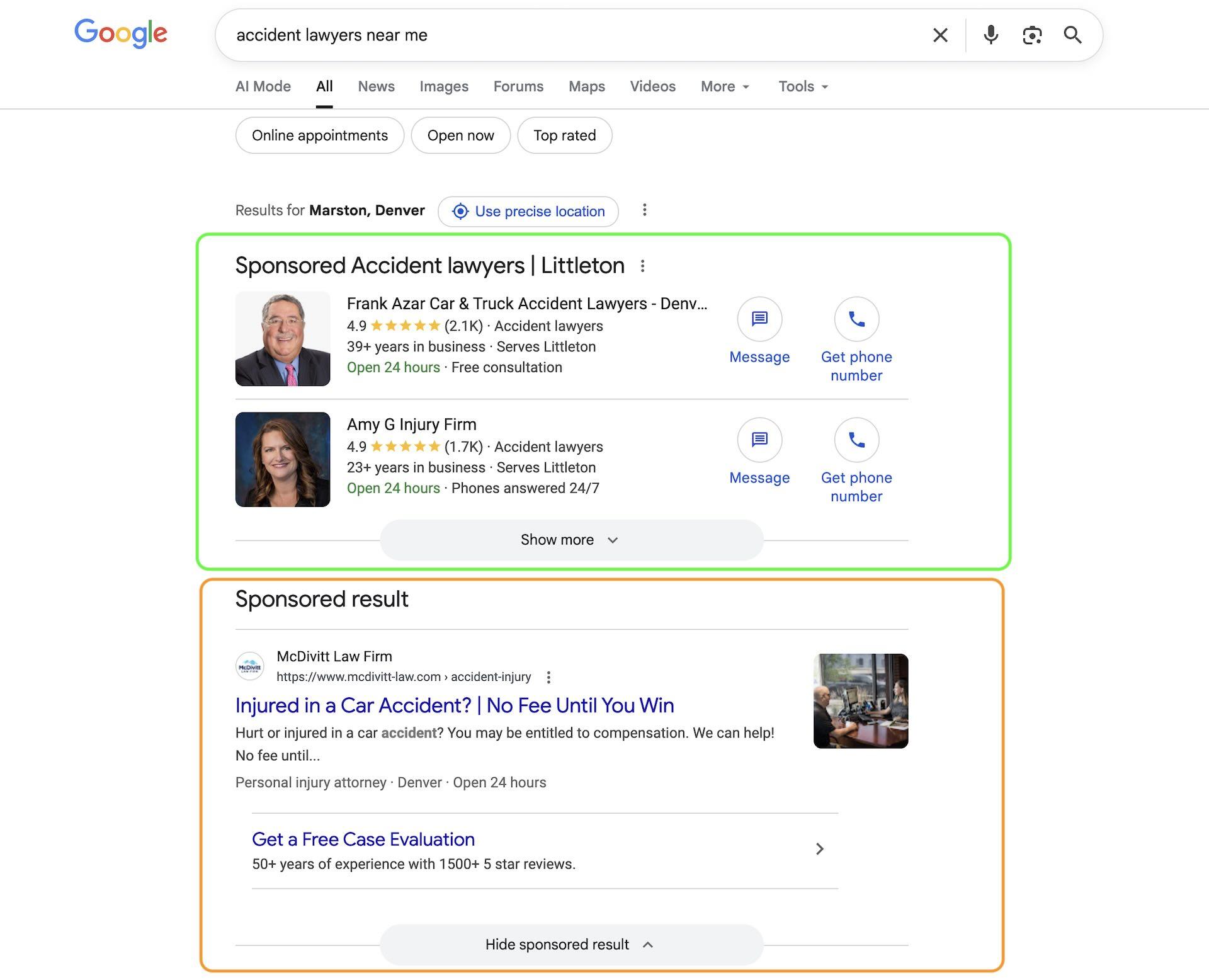The width and height of the screenshot is (1209, 980).
Task: Expand Show more sponsored lawyers
Action: point(570,539)
